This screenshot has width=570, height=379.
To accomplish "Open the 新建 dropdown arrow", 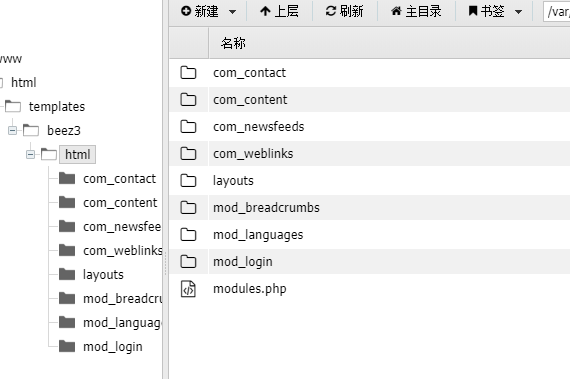I will (232, 12).
